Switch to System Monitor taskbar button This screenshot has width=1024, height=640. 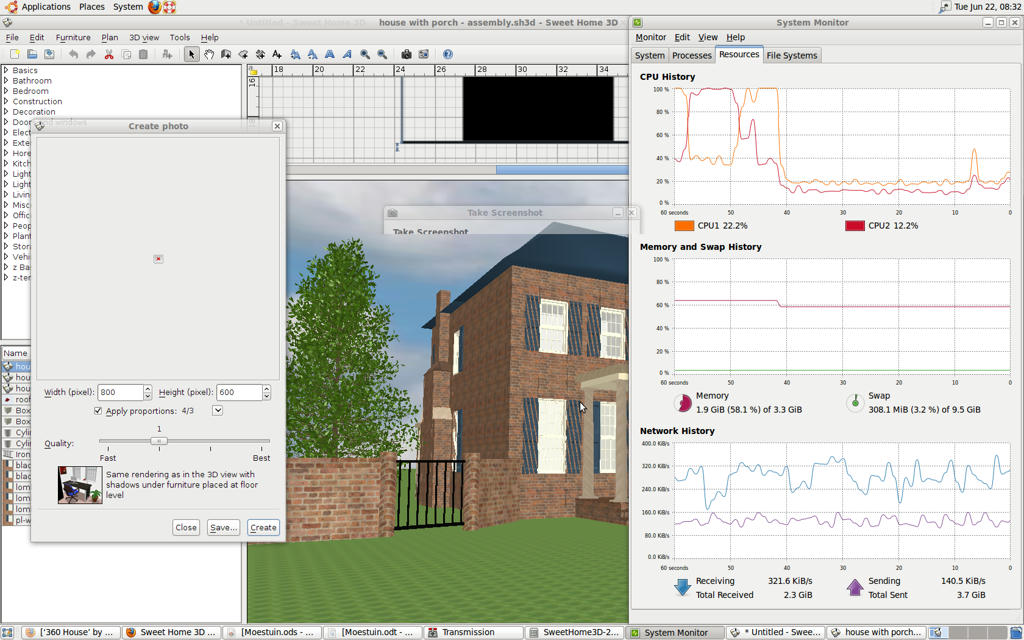coord(675,632)
